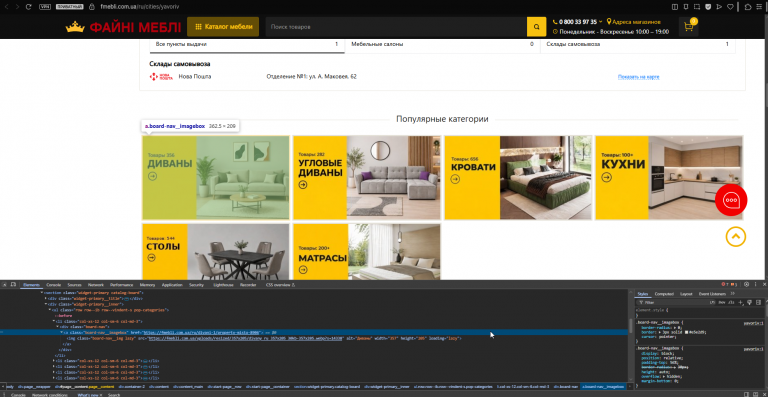
Task: Collapse the div board-nav node arrow
Action: point(58,327)
